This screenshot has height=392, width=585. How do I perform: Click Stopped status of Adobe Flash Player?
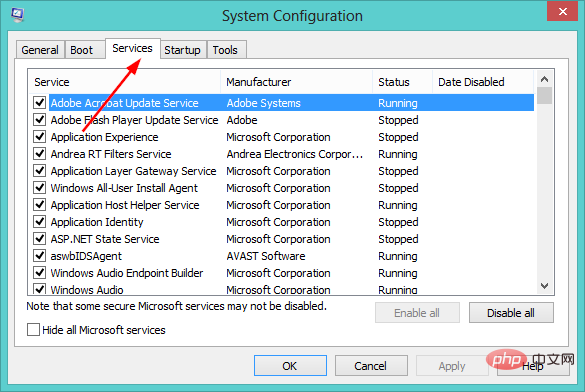[398, 120]
